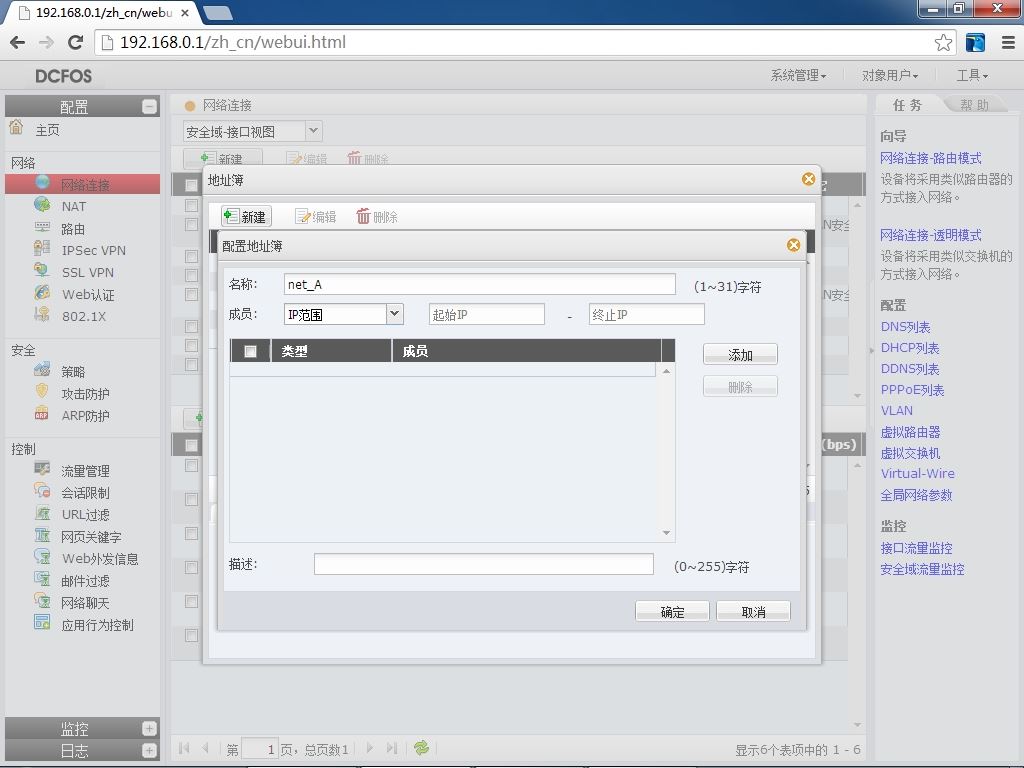
Task: Click the 会话限制 icon
Action: click(42, 491)
